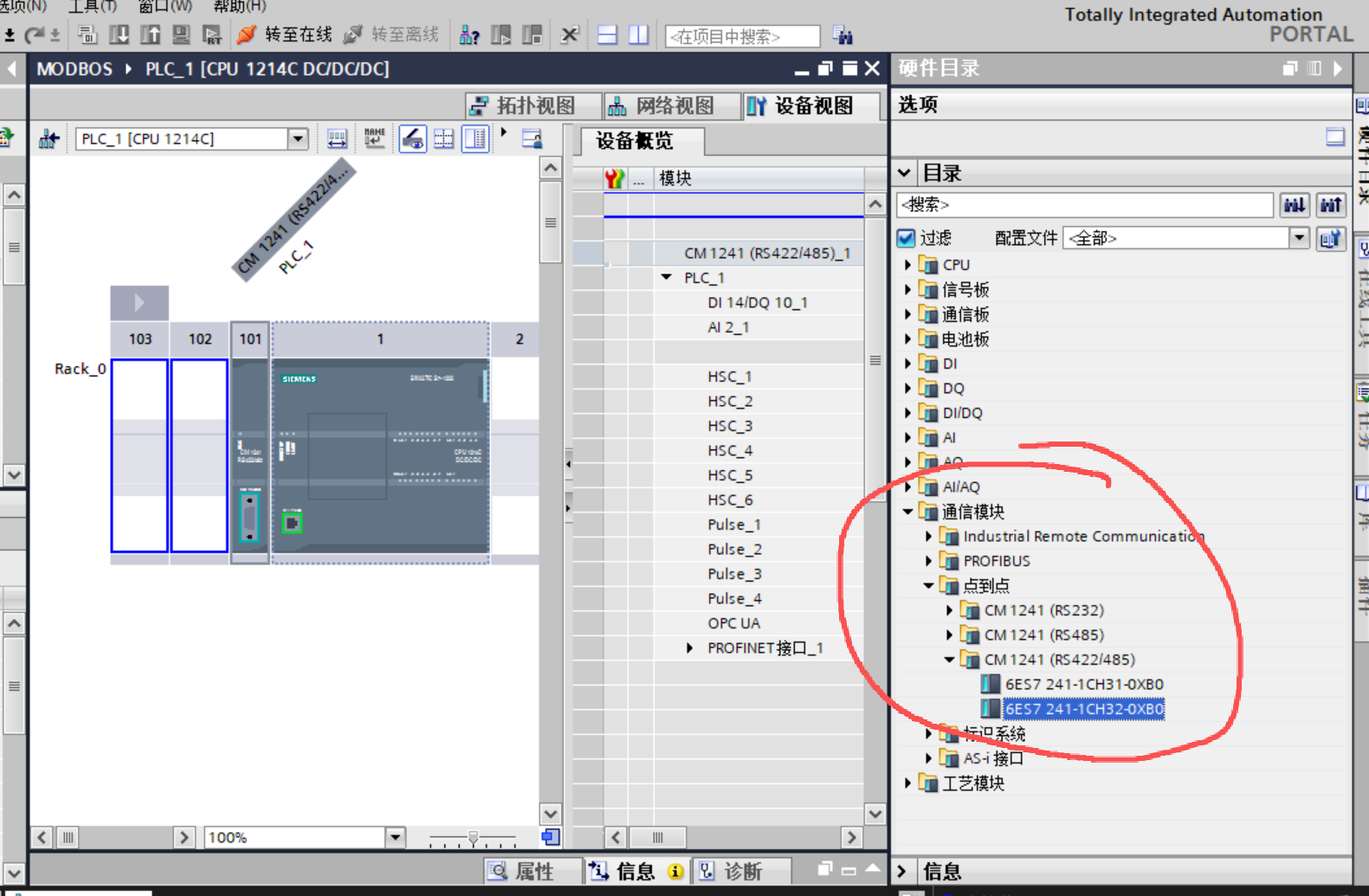
Task: Click zoom-fit icon at canvas bottom right
Action: 550,837
